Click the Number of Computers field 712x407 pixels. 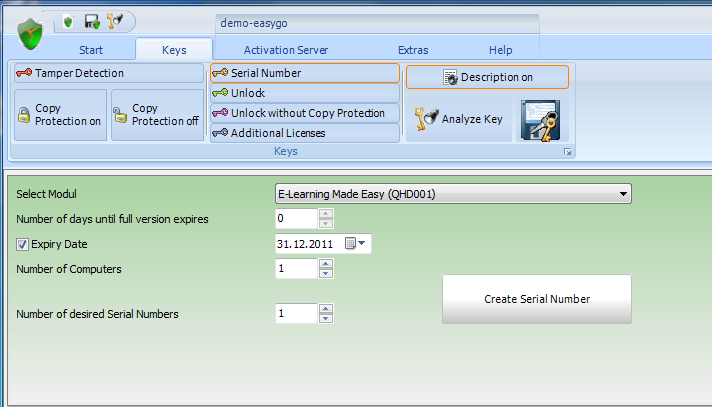coord(296,268)
